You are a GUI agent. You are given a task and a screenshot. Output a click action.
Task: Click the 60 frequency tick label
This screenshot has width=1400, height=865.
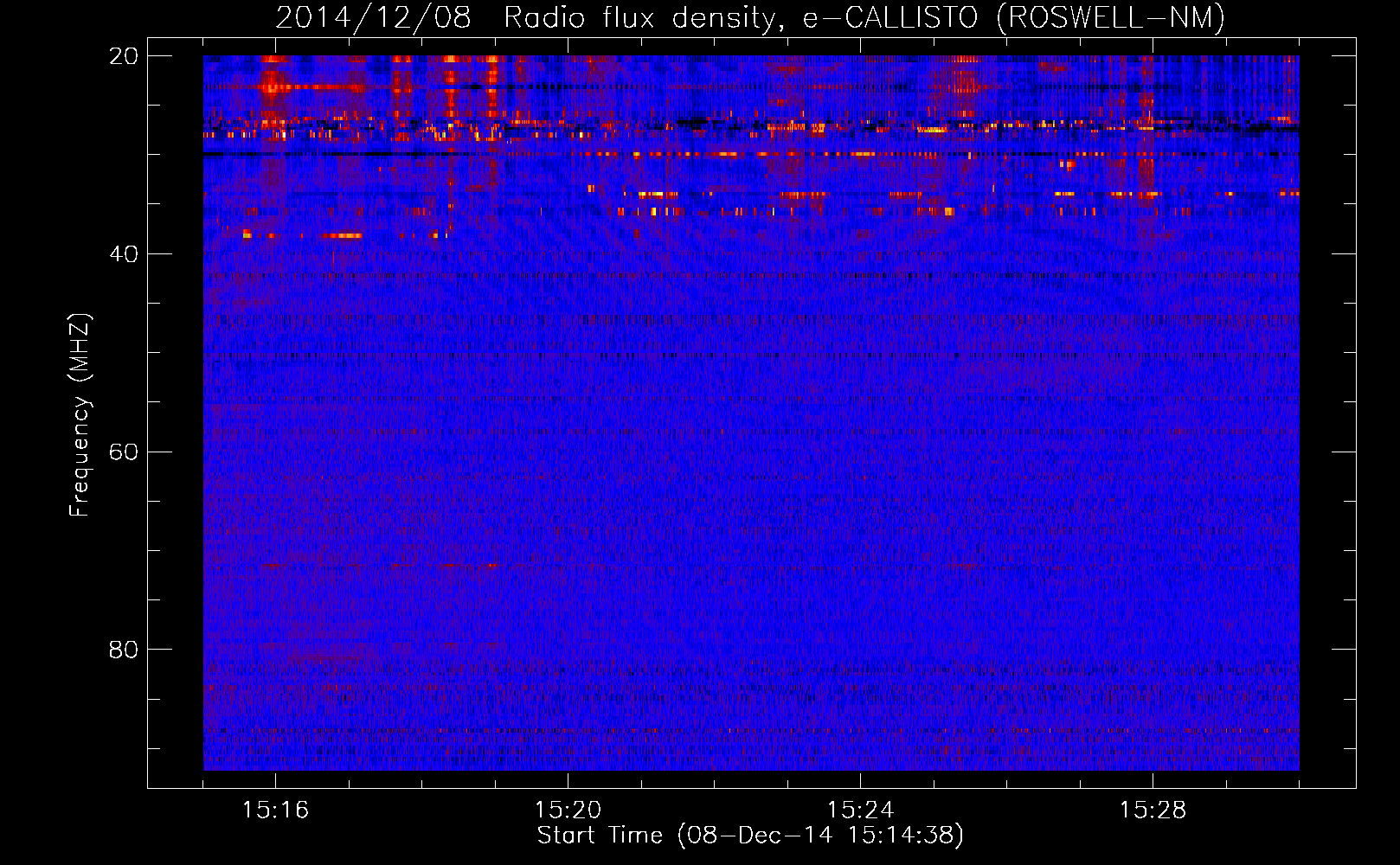pos(124,452)
